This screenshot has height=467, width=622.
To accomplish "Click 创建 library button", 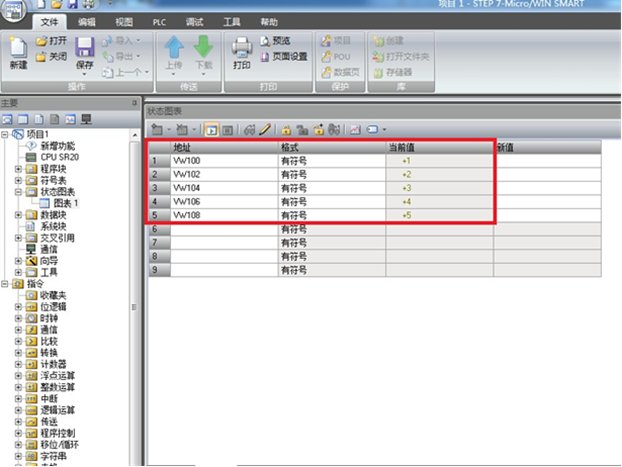I will [388, 41].
